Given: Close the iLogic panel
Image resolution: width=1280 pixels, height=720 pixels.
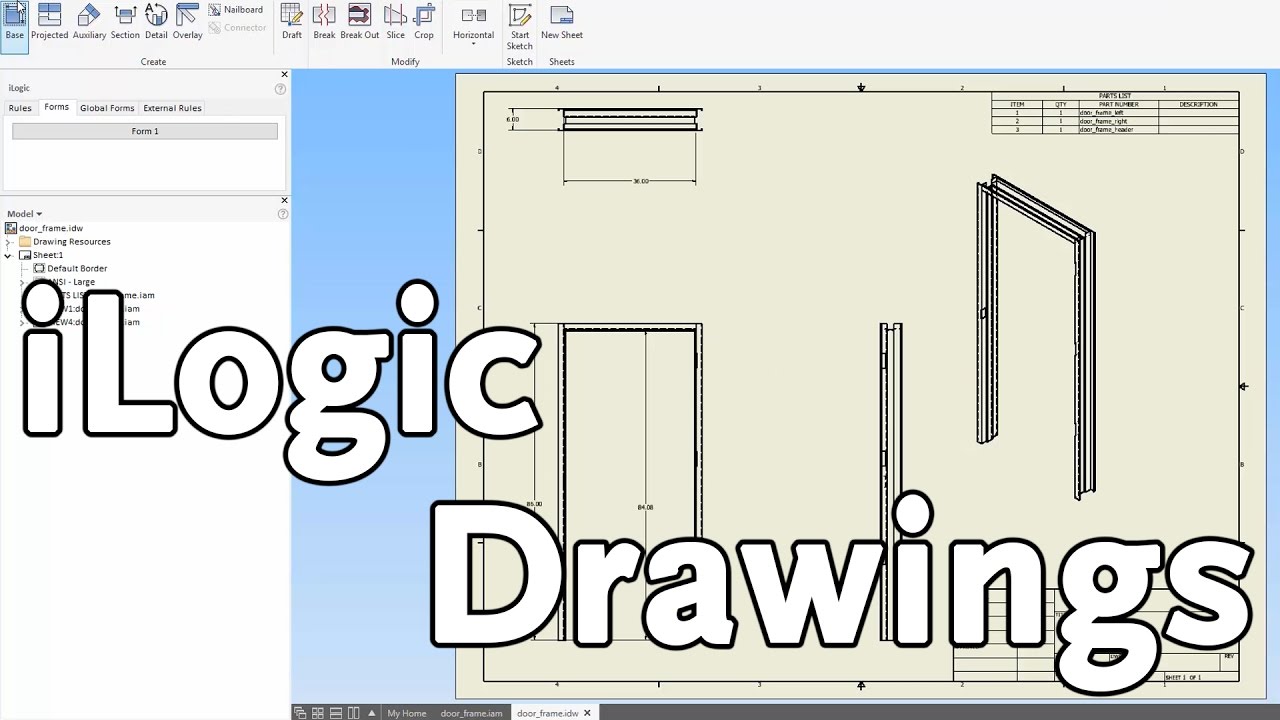Looking at the screenshot, I should pos(284,75).
